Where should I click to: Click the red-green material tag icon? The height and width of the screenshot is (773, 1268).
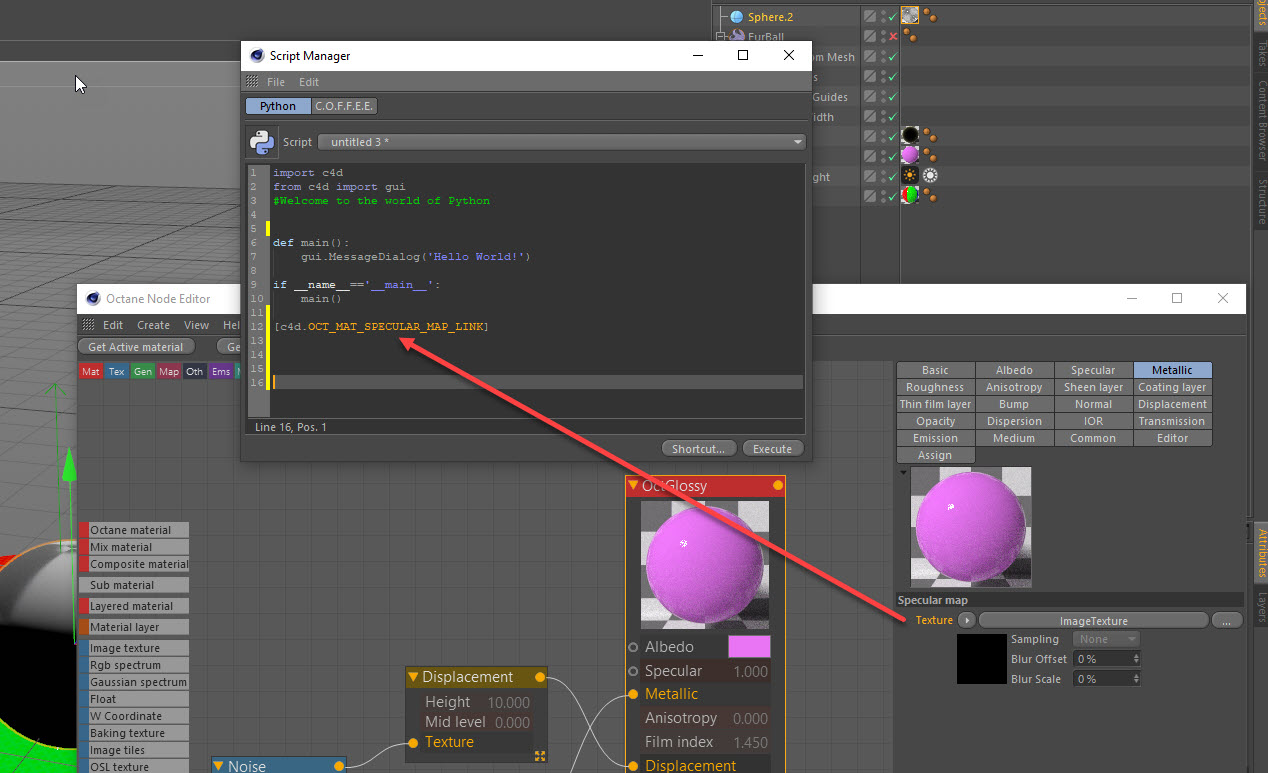[910, 195]
